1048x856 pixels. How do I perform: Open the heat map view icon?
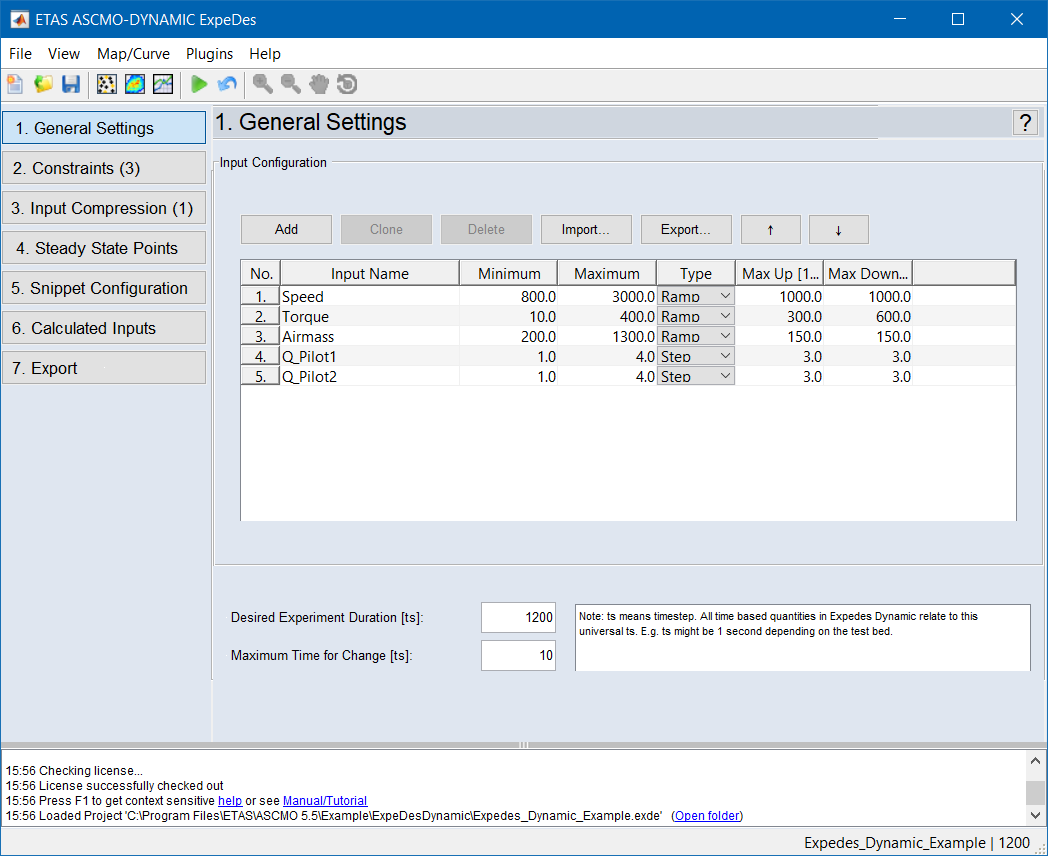(x=134, y=85)
